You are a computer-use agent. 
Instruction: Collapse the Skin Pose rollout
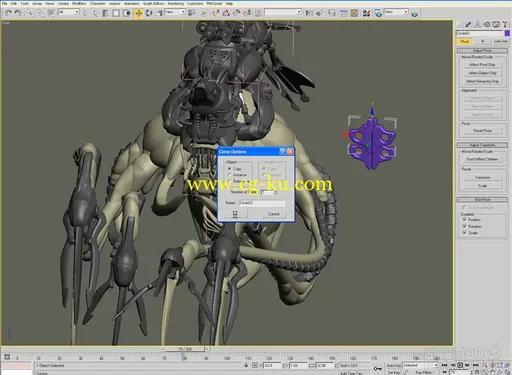[482, 200]
